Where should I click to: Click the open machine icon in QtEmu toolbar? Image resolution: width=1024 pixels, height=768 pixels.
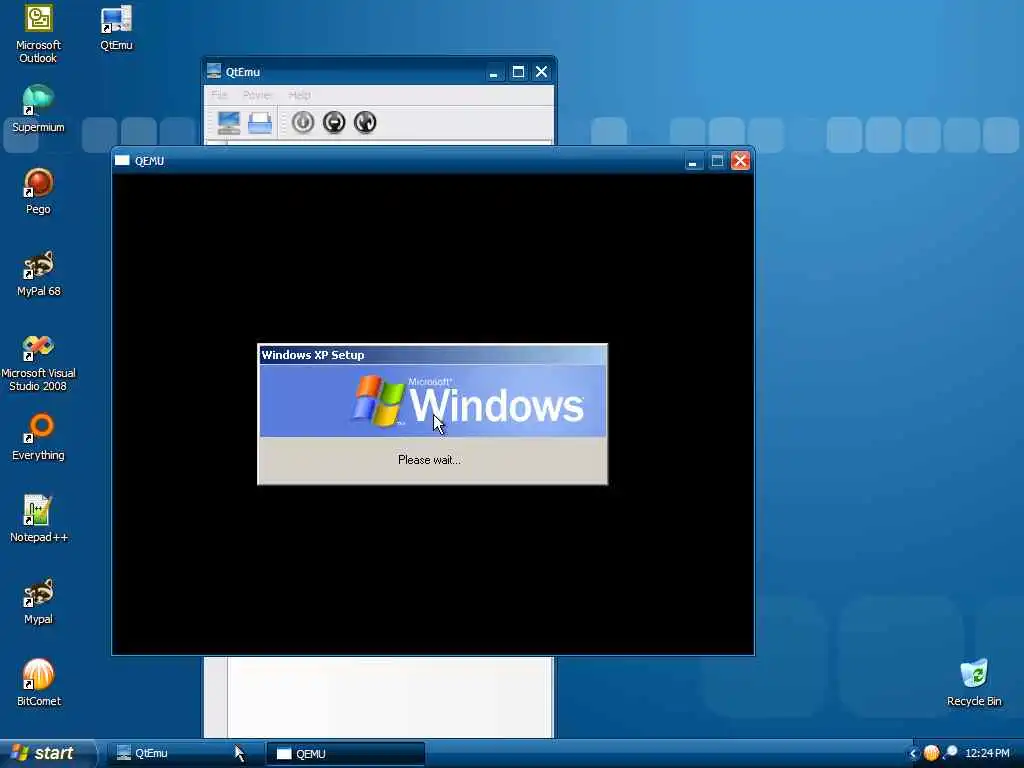click(260, 123)
